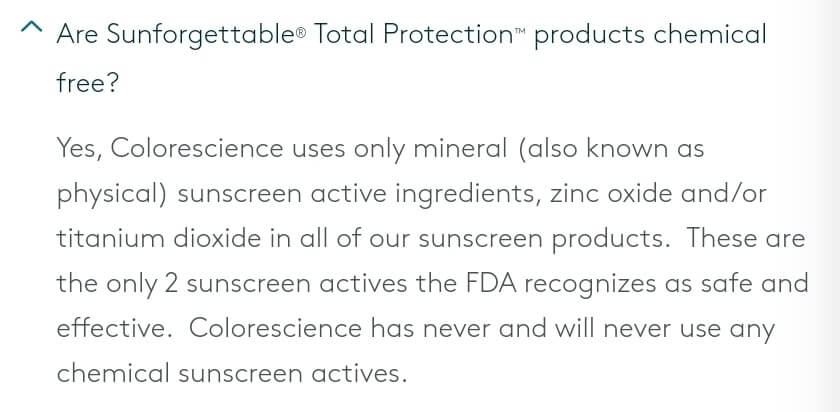Click the question heading about chemical free products
Viewport: 840px width, 412px height.
[411, 59]
